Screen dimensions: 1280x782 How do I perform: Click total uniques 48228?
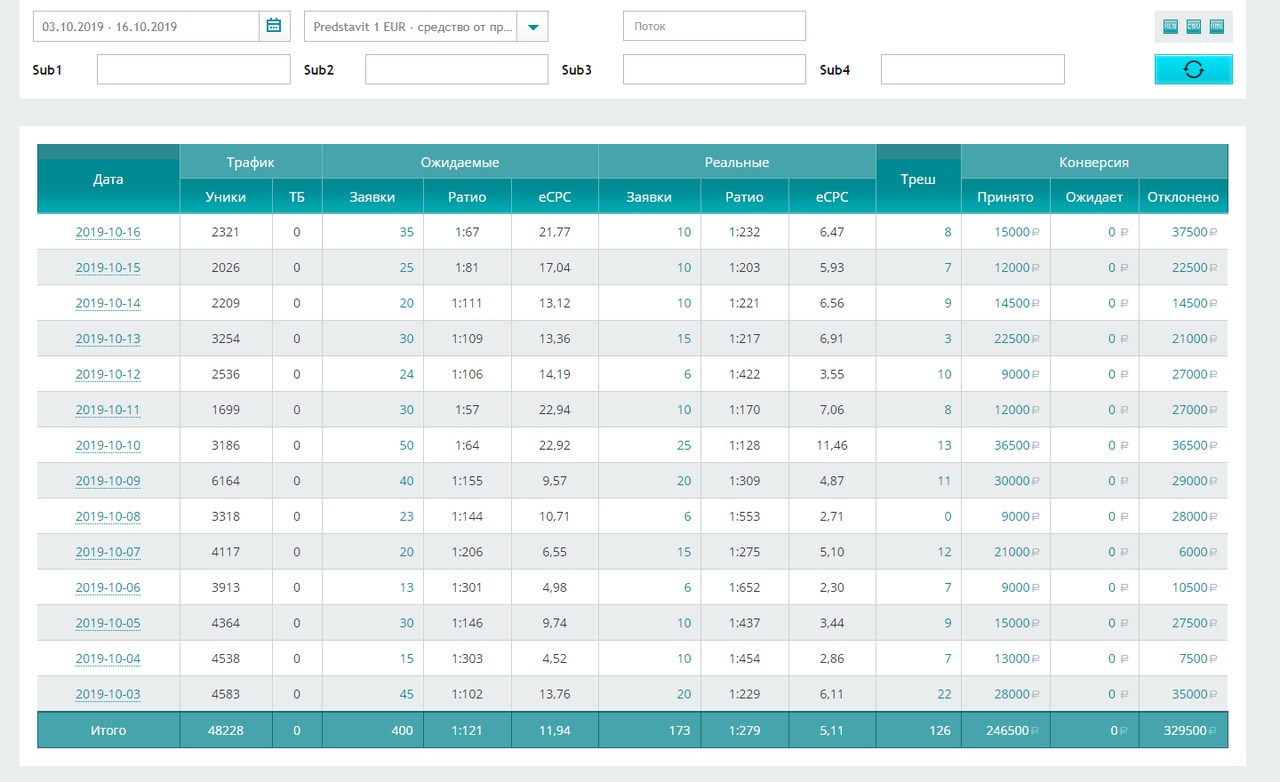(x=226, y=730)
